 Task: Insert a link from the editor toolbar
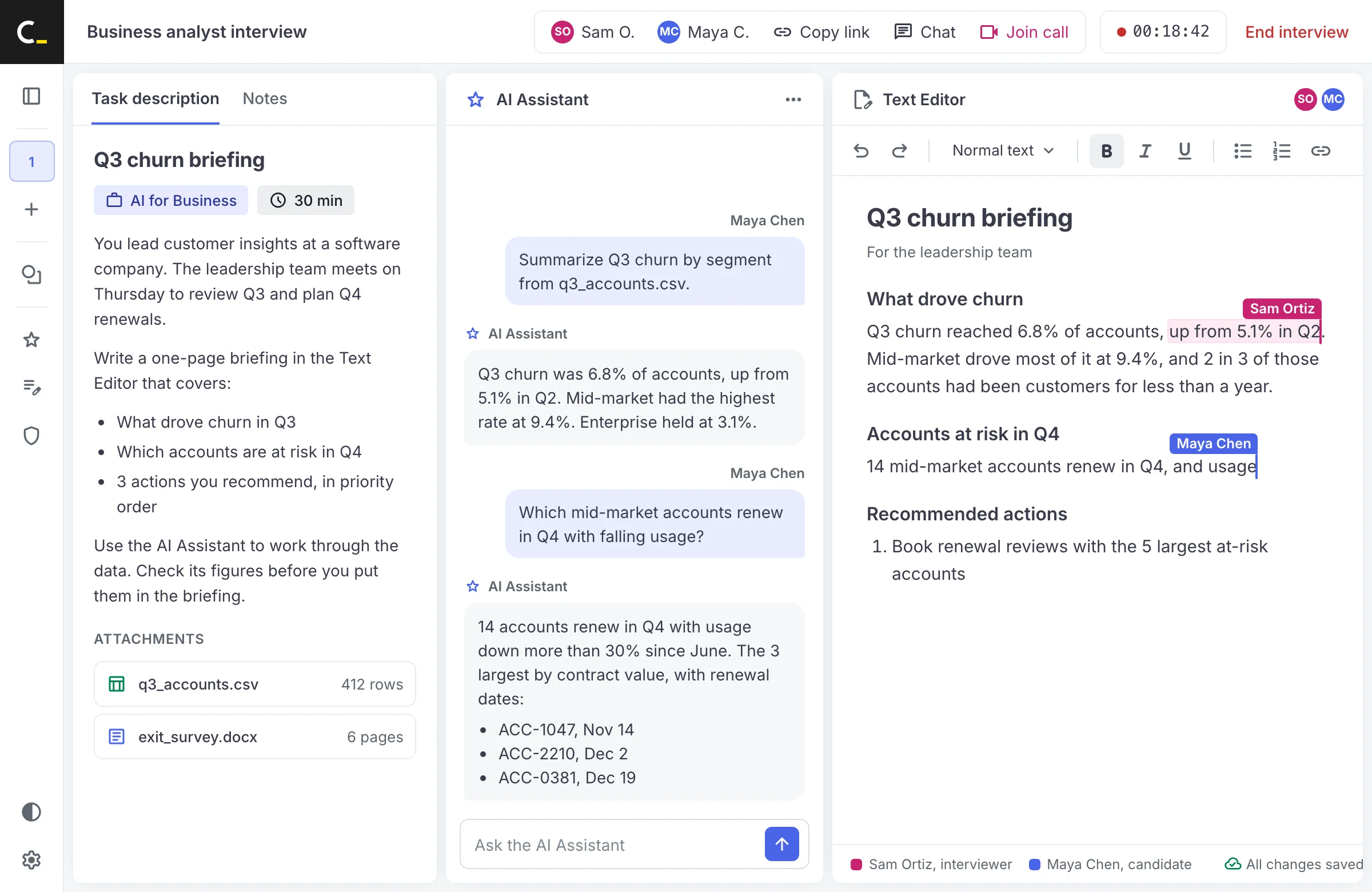tap(1321, 150)
